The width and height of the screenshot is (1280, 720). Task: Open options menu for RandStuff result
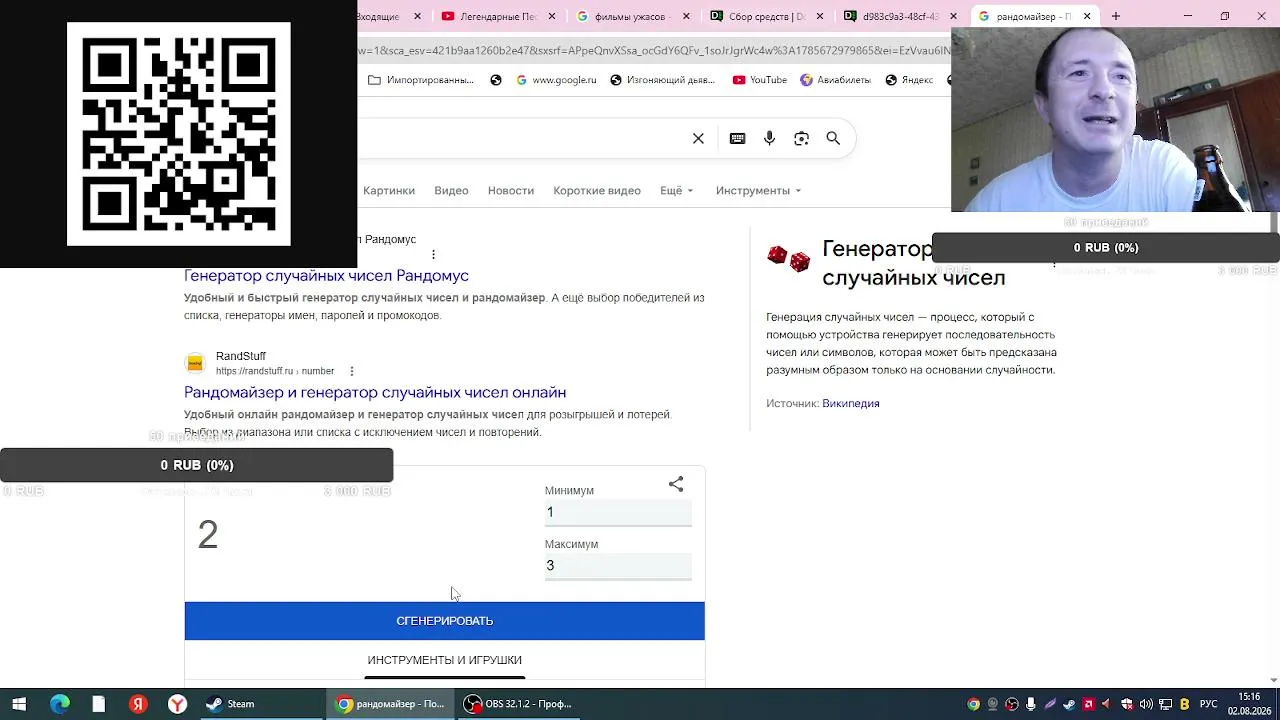[351, 371]
